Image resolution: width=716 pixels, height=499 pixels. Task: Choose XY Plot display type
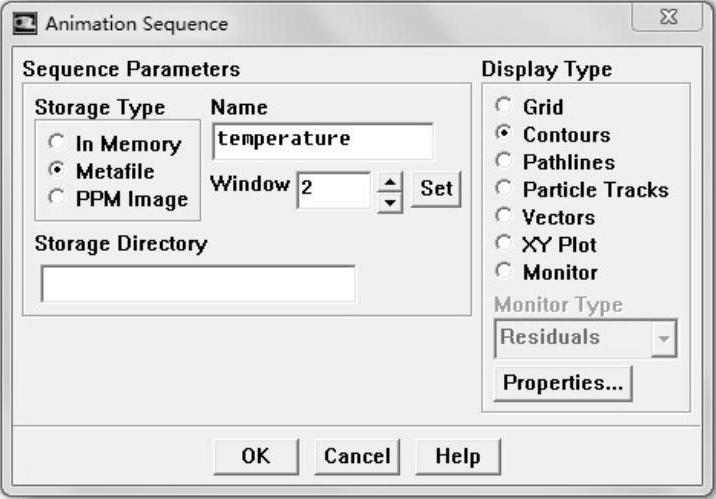[505, 244]
